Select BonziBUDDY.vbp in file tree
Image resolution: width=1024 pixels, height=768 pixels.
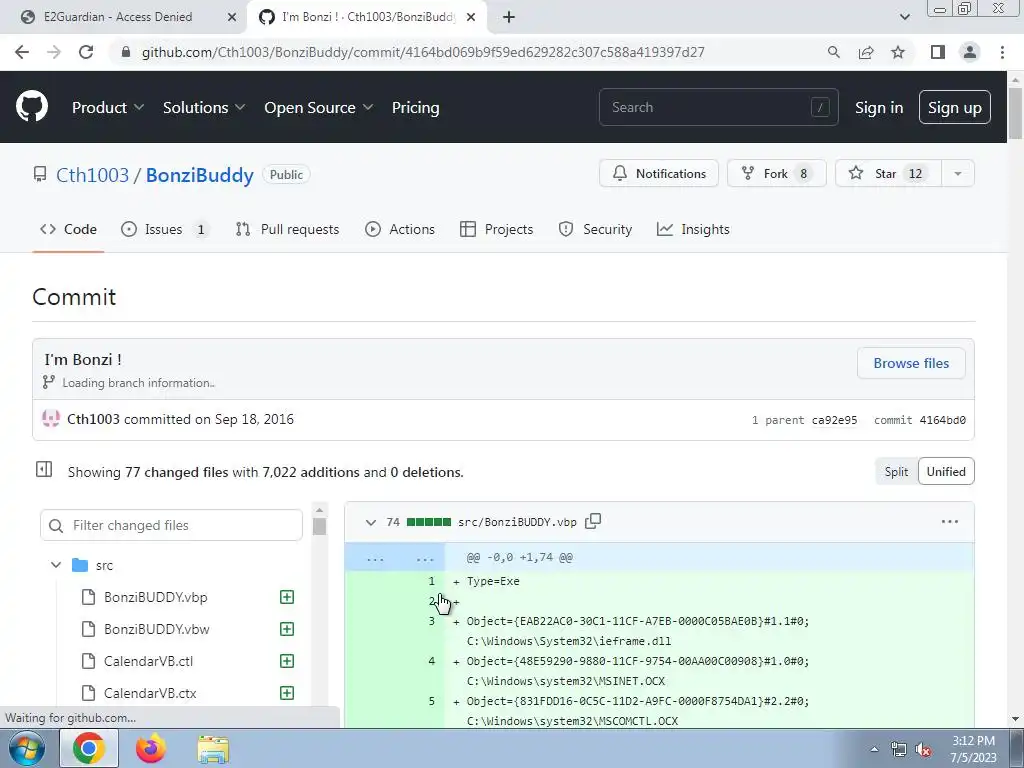pyautogui.click(x=155, y=597)
